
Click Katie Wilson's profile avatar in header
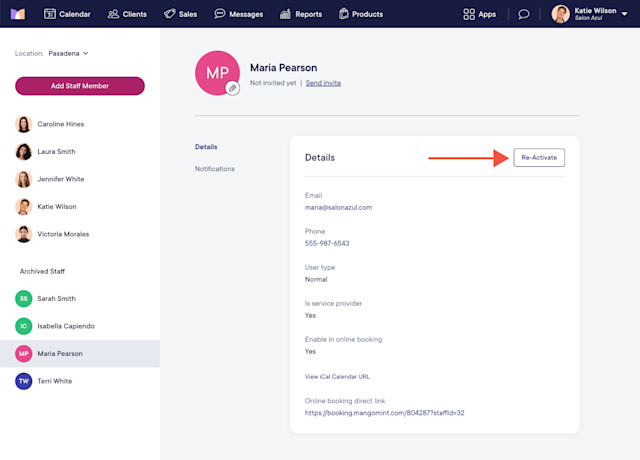[x=560, y=14]
